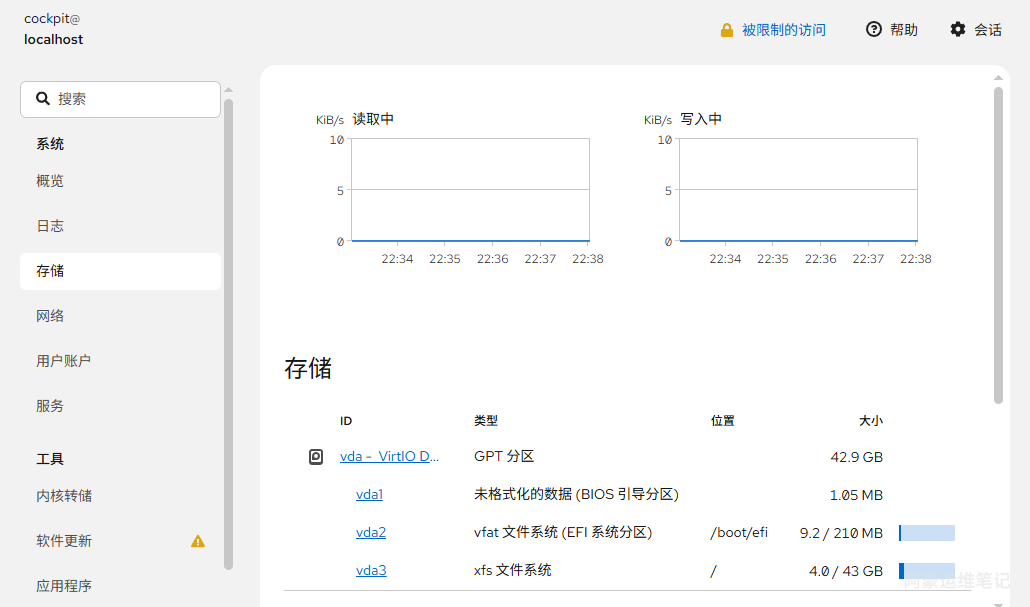Click the vda2 usage bar
Image resolution: width=1030 pixels, height=607 pixels.
927,533
